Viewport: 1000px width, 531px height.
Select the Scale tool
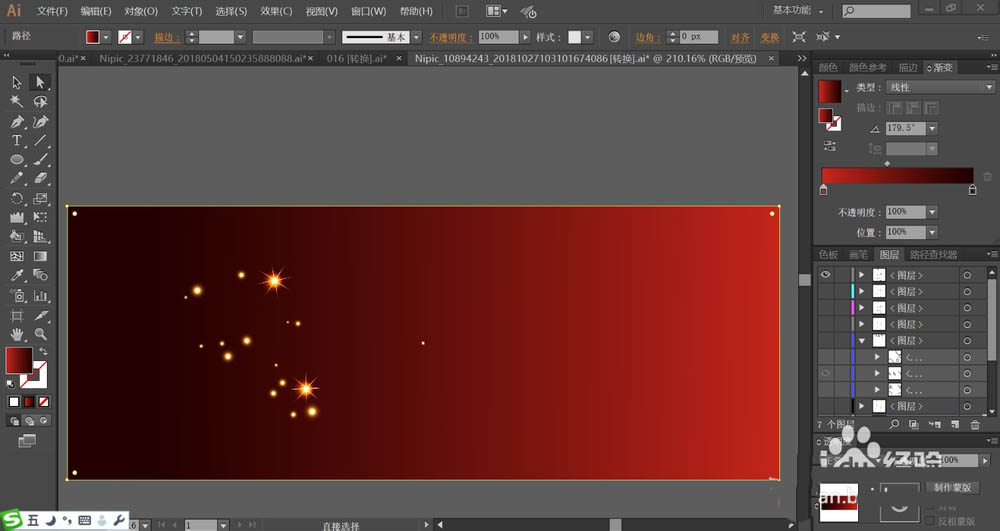pyautogui.click(x=40, y=198)
